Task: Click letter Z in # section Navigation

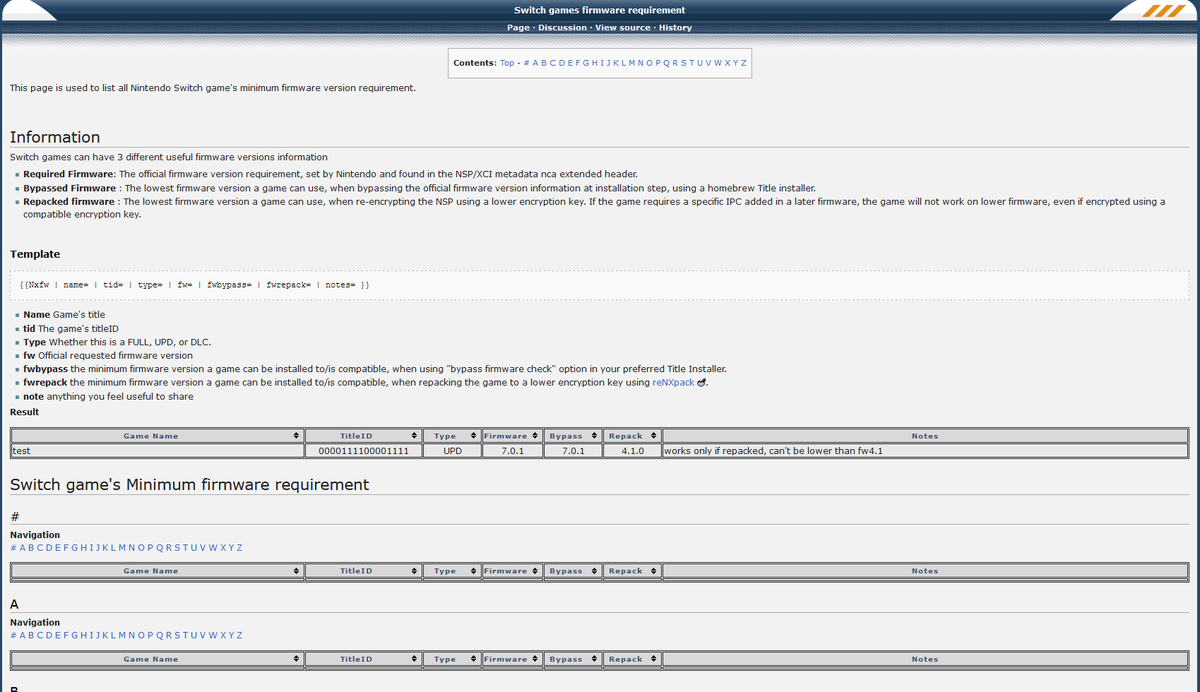Action: [239, 548]
